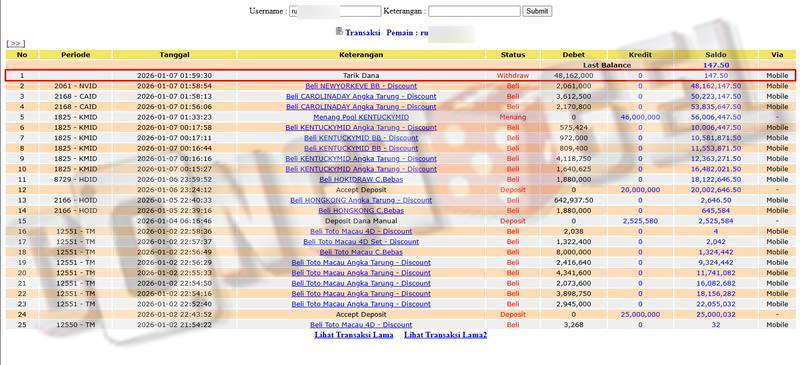The width and height of the screenshot is (800, 365).
Task: Open the [>>] navigation link
Action: [x=15, y=44]
